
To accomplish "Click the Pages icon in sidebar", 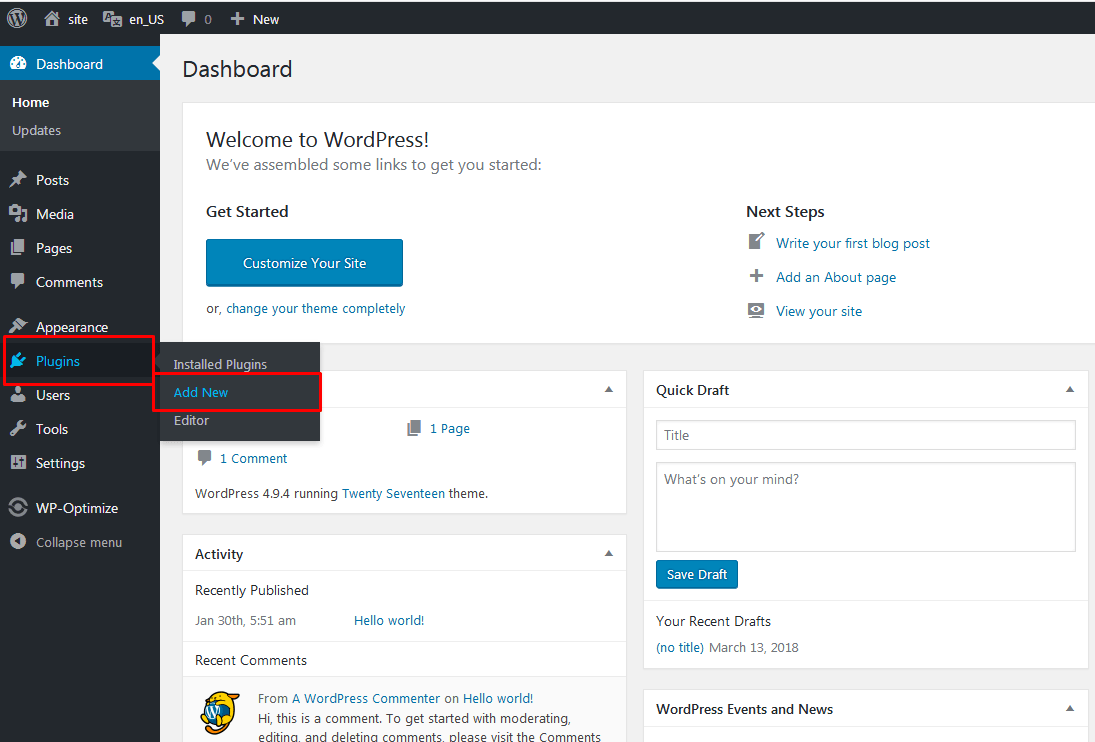I will pyautogui.click(x=18, y=247).
